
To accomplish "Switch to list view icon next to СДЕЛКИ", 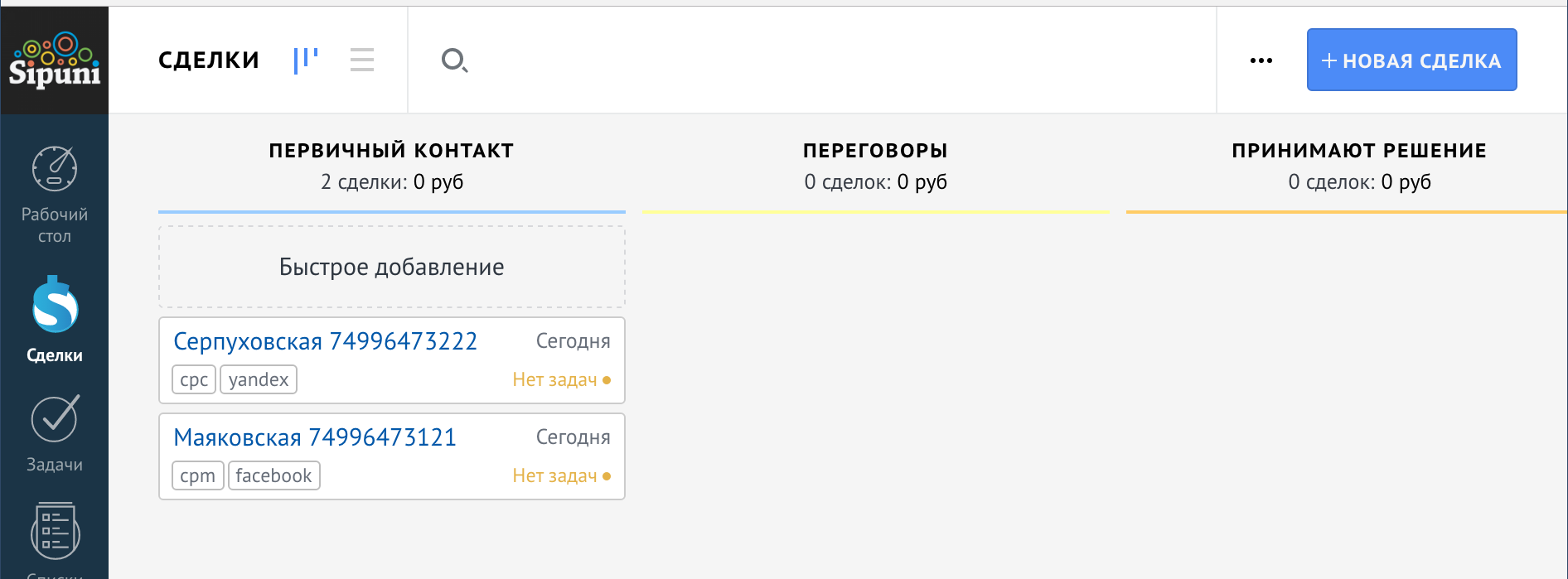I will tap(361, 59).
